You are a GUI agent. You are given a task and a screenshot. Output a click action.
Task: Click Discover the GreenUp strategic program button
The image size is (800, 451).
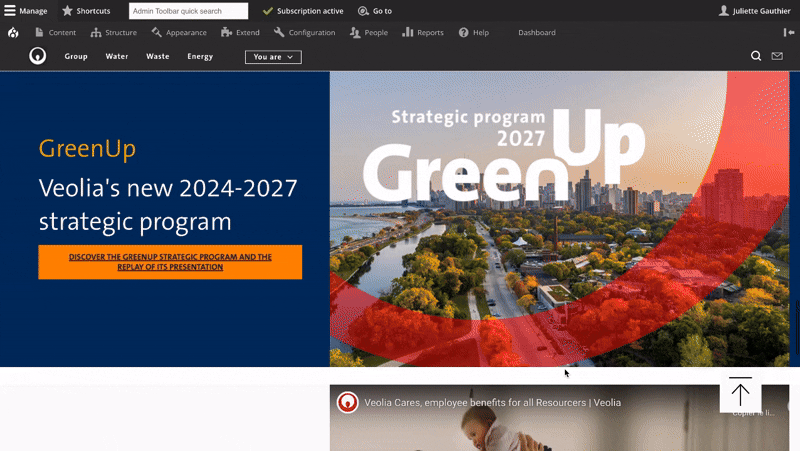(170, 262)
